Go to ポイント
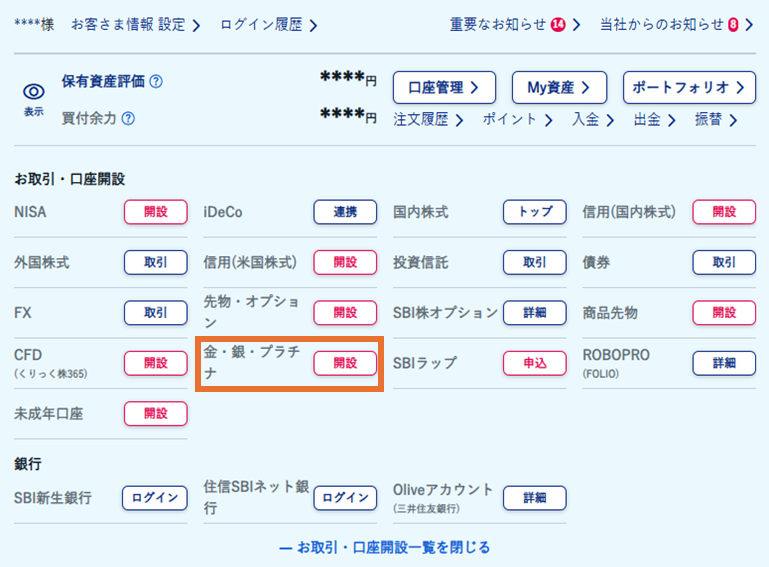This screenshot has width=769, height=567. (517, 119)
